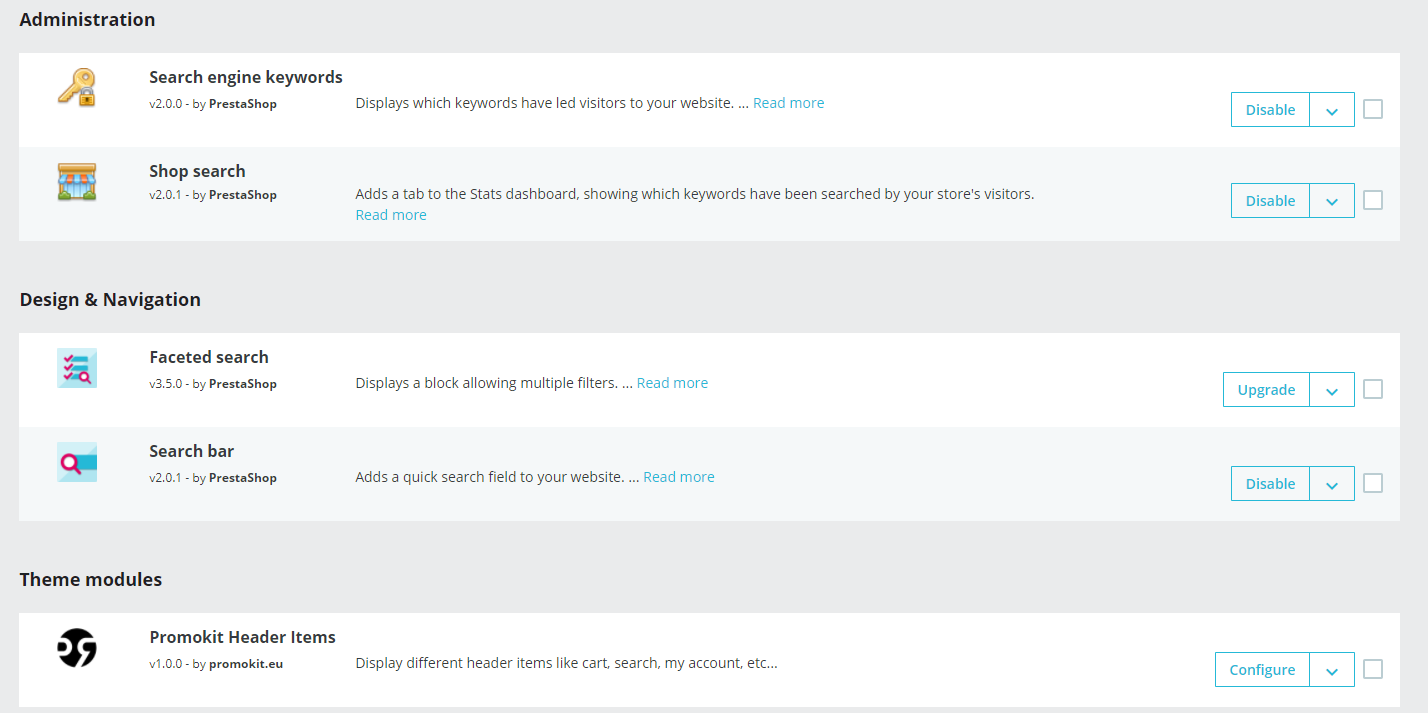This screenshot has width=1428, height=713.
Task: Disable the Search bar module
Action: click(1270, 484)
